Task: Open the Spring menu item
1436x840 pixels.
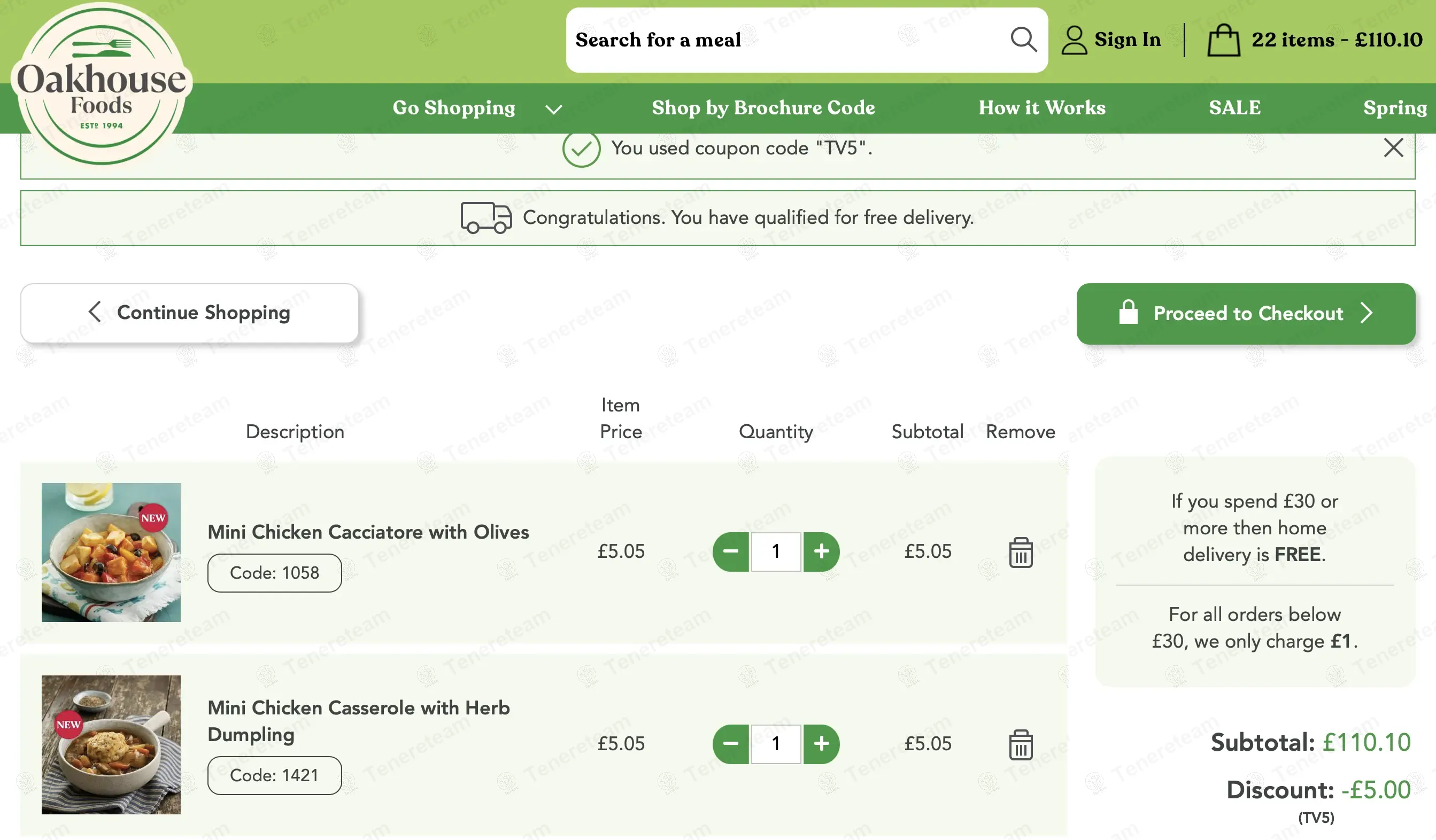Action: [1395, 107]
